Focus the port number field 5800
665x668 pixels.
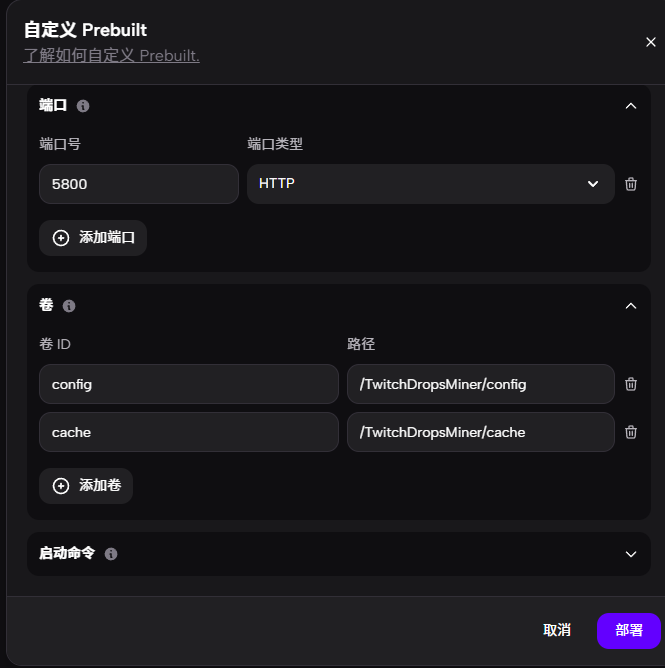tap(139, 184)
